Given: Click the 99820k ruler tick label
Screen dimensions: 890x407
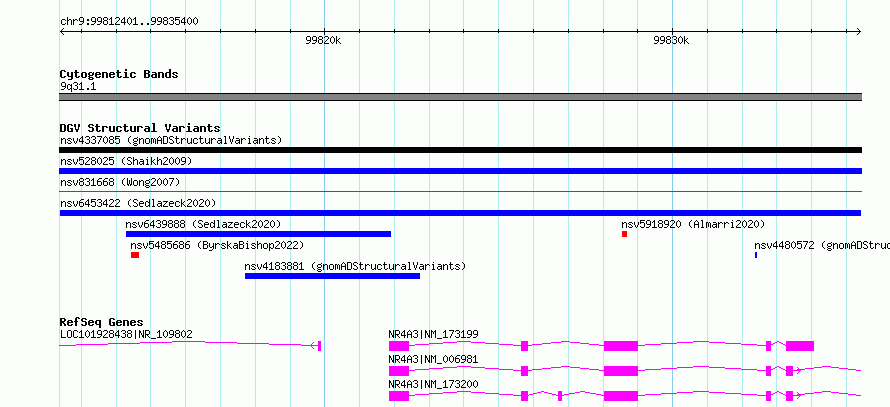Looking at the screenshot, I should point(324,40).
